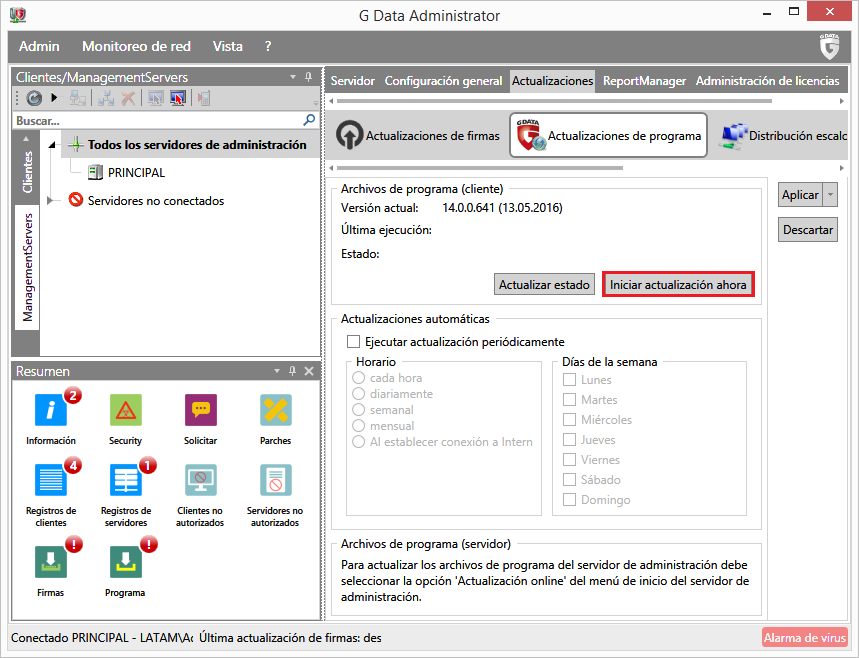This screenshot has width=859, height=658.
Task: Click Iniciar actualización ahora button
Action: pos(678,285)
